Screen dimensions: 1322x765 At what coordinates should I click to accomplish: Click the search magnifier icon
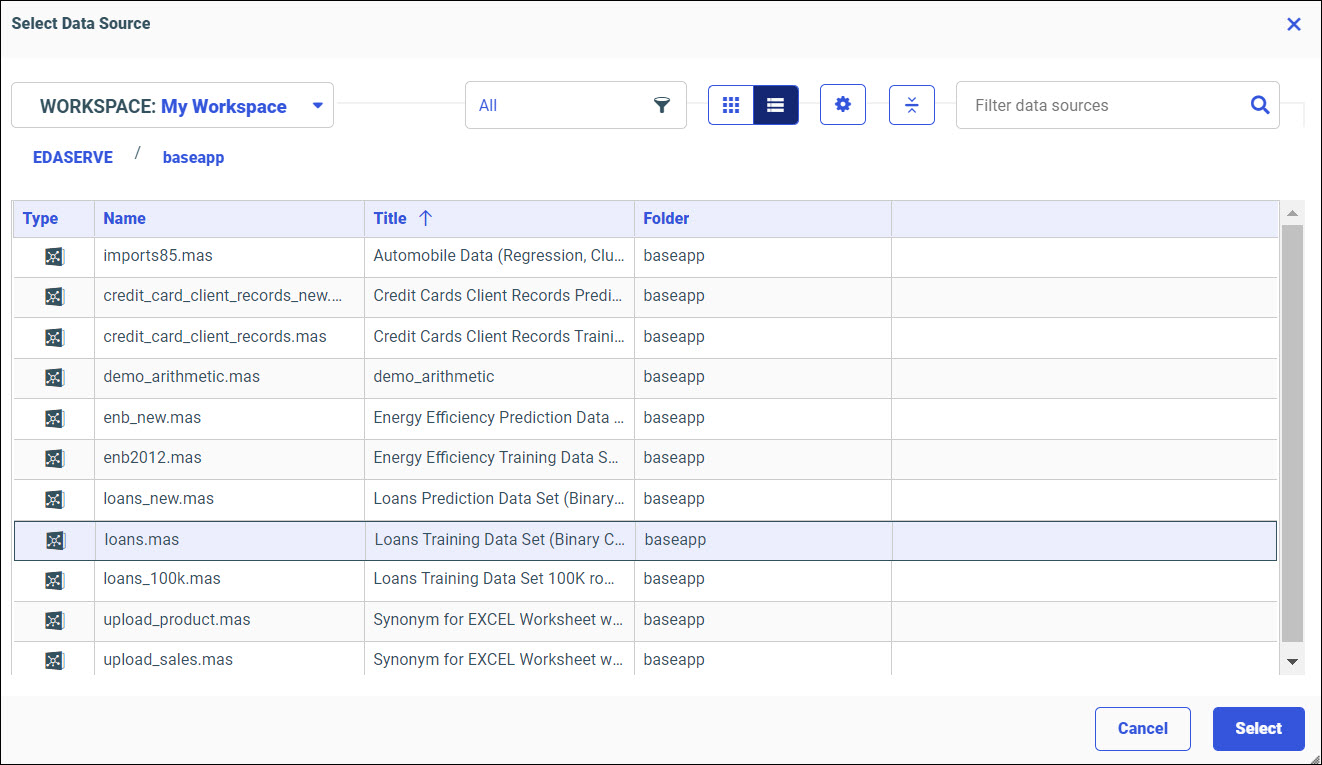(x=1259, y=104)
